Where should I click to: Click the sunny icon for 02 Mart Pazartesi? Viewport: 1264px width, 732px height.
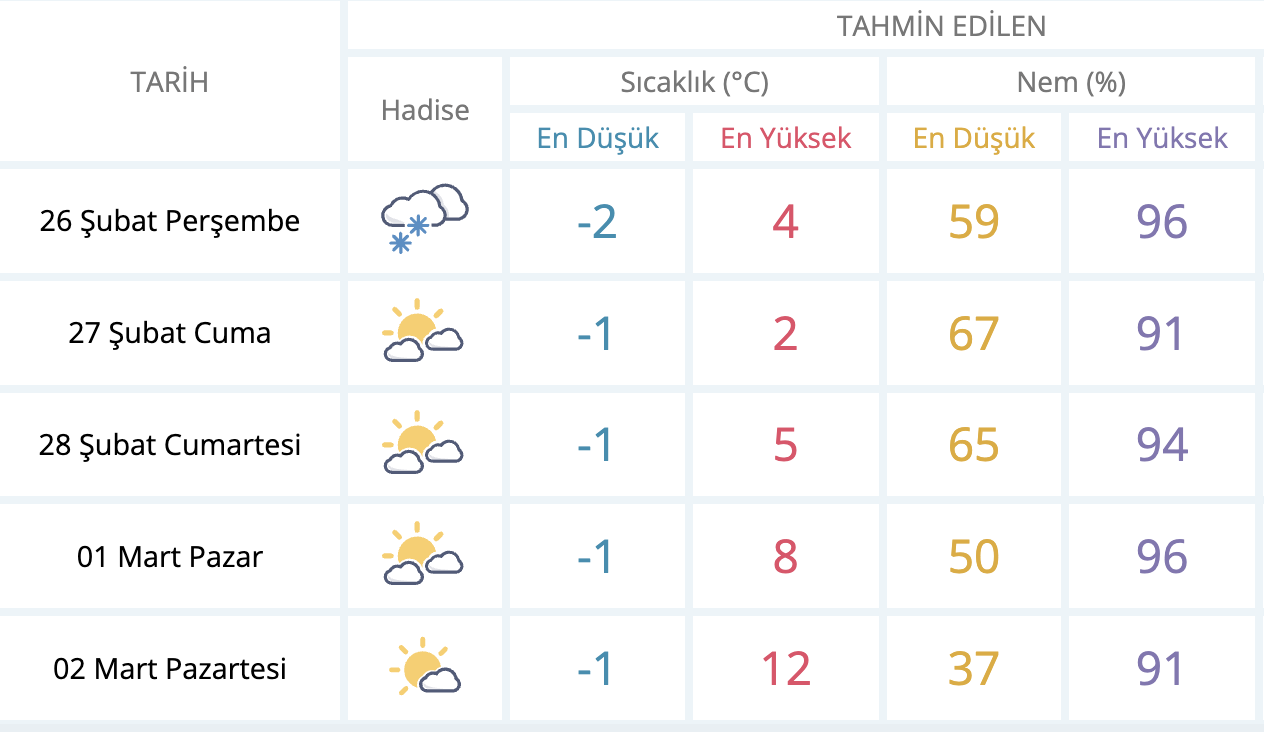click(x=424, y=667)
